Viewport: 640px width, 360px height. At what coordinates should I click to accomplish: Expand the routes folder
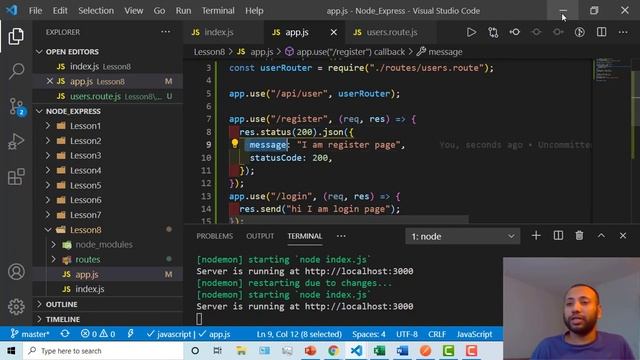click(x=53, y=259)
